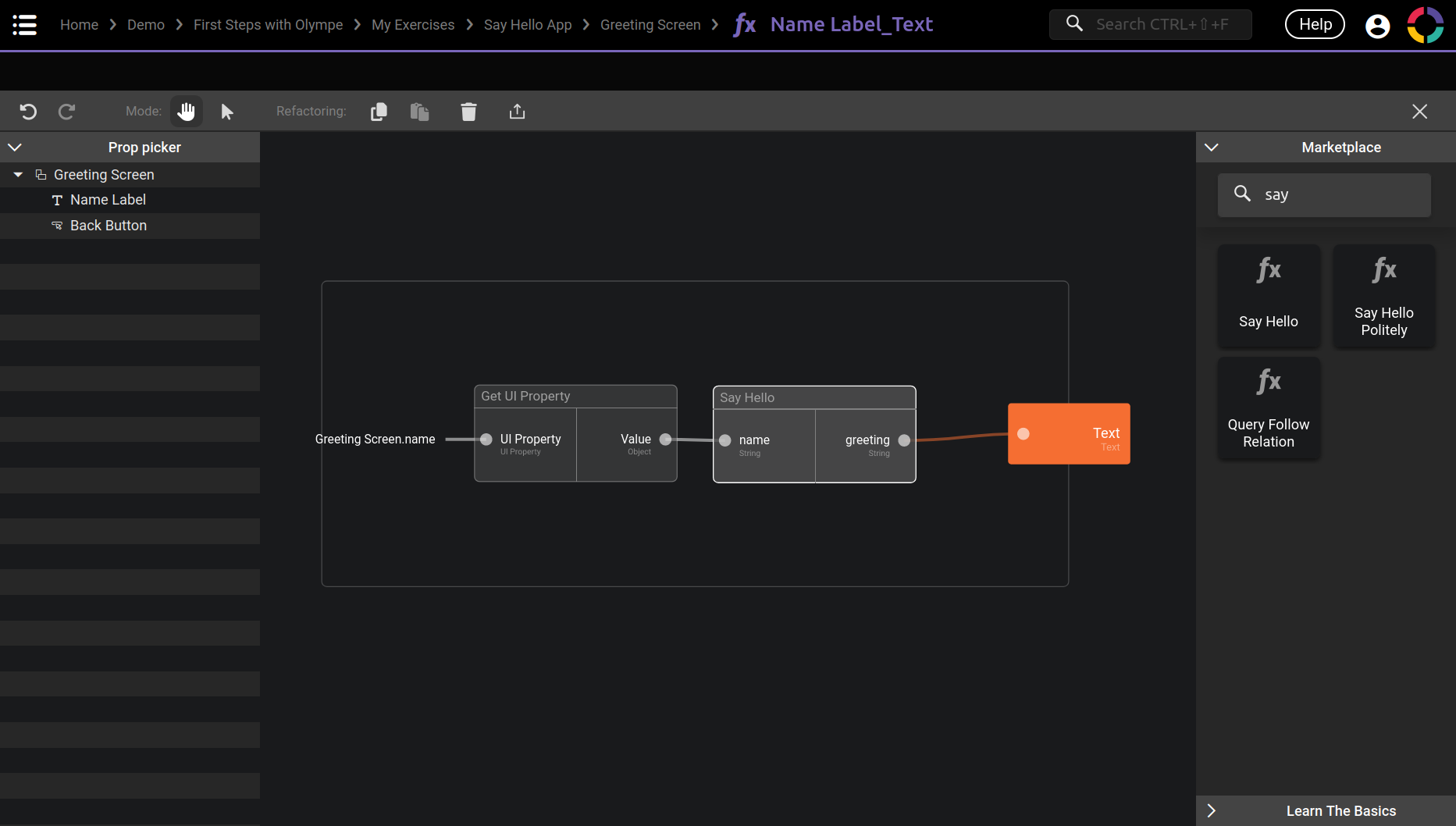Click the Redo icon
Image resolution: width=1456 pixels, height=826 pixels.
67,112
